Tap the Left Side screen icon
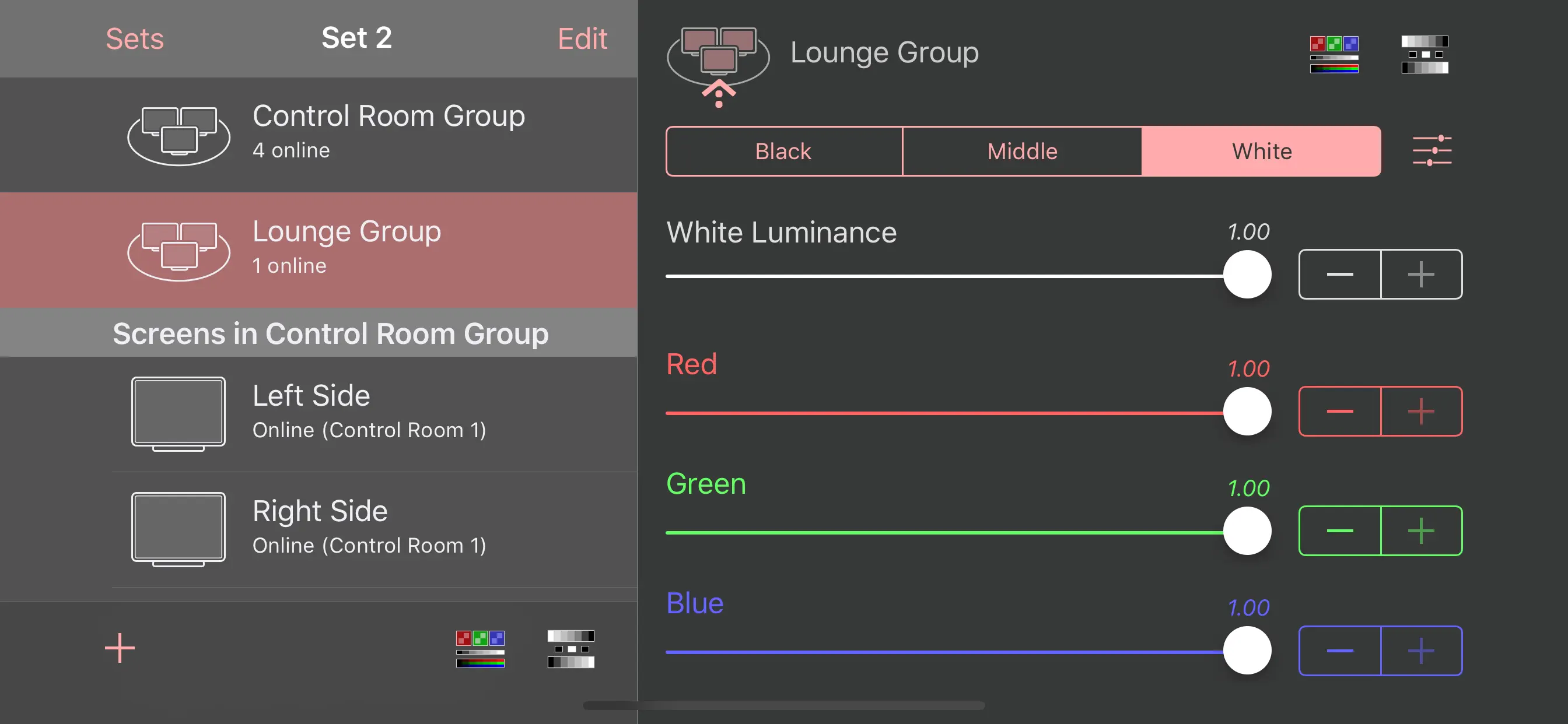This screenshot has width=1568, height=724. (x=178, y=414)
